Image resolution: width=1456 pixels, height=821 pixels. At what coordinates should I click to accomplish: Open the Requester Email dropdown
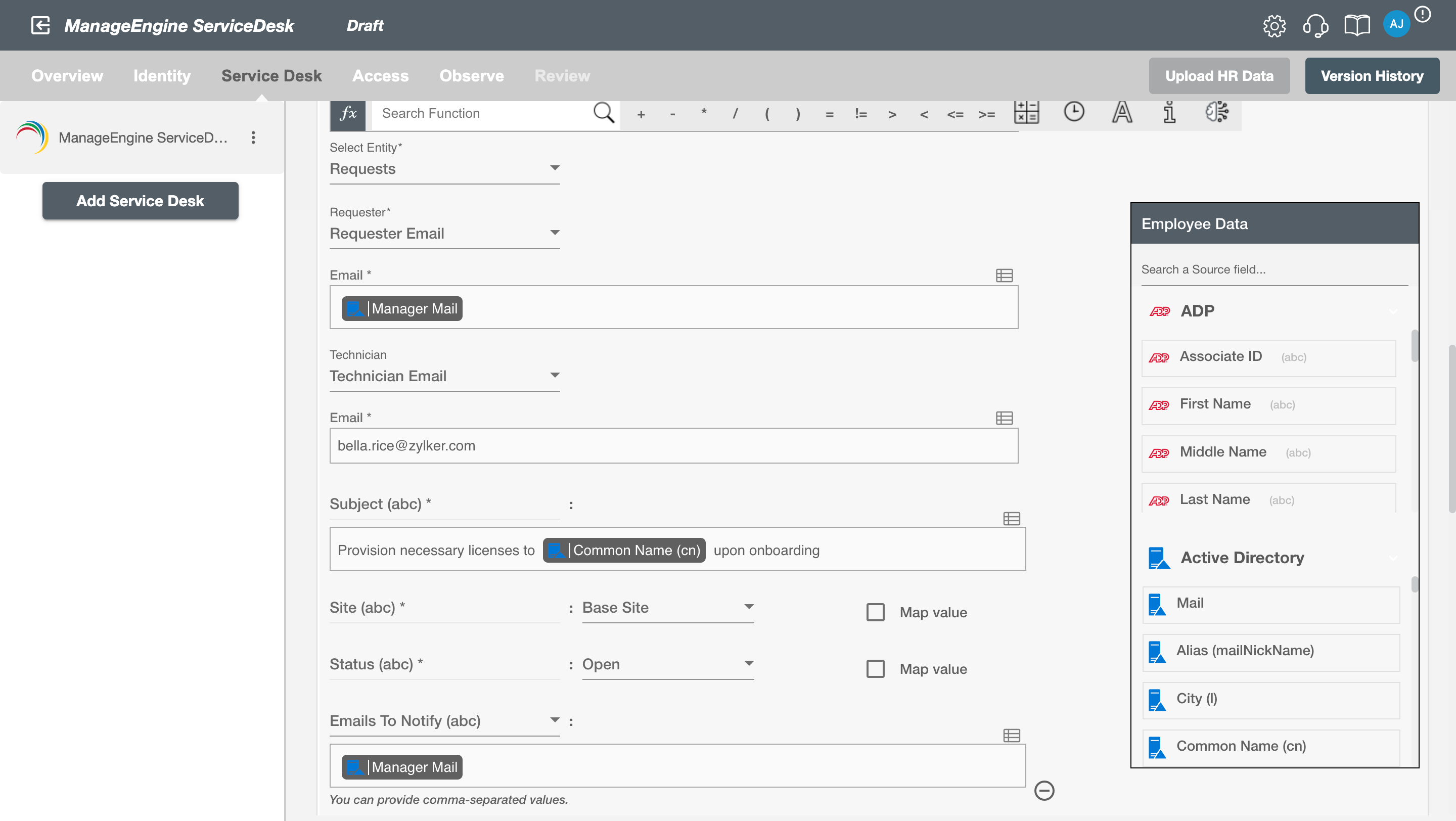click(444, 234)
